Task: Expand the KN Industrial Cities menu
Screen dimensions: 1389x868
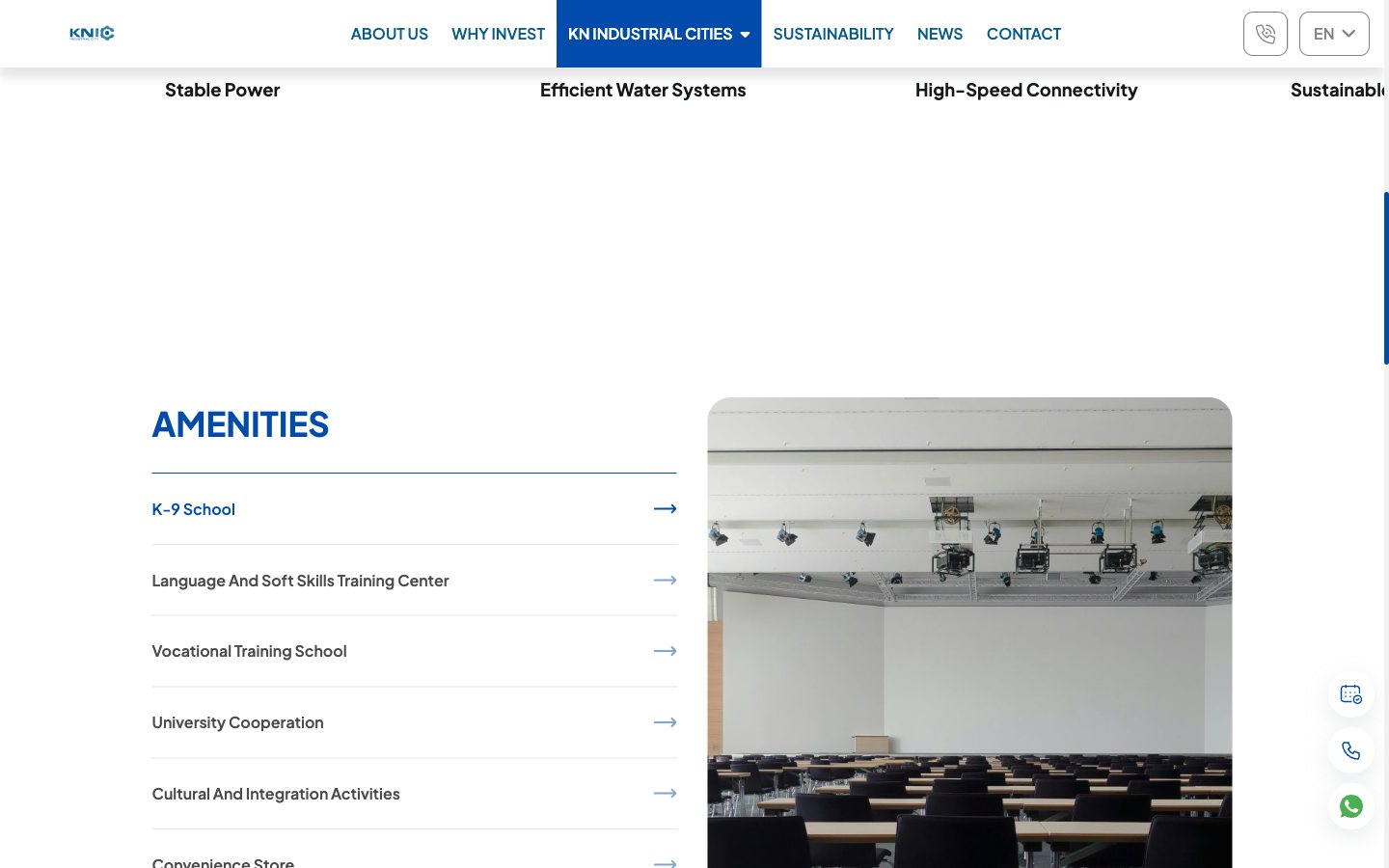Action: tap(659, 34)
